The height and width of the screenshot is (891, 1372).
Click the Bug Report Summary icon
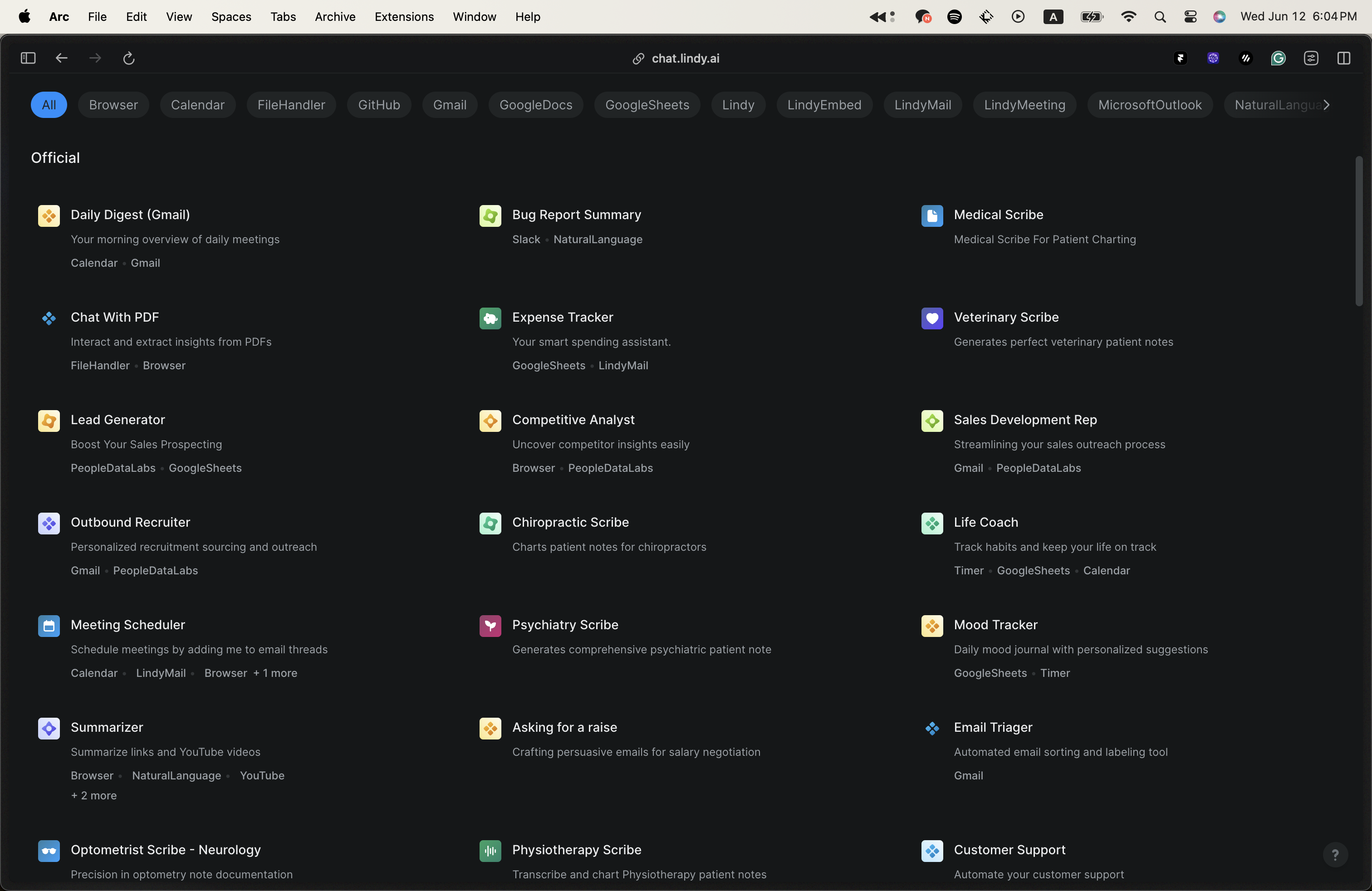(490, 216)
